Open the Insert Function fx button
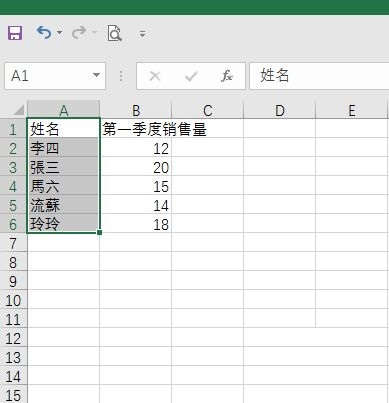 pos(227,76)
